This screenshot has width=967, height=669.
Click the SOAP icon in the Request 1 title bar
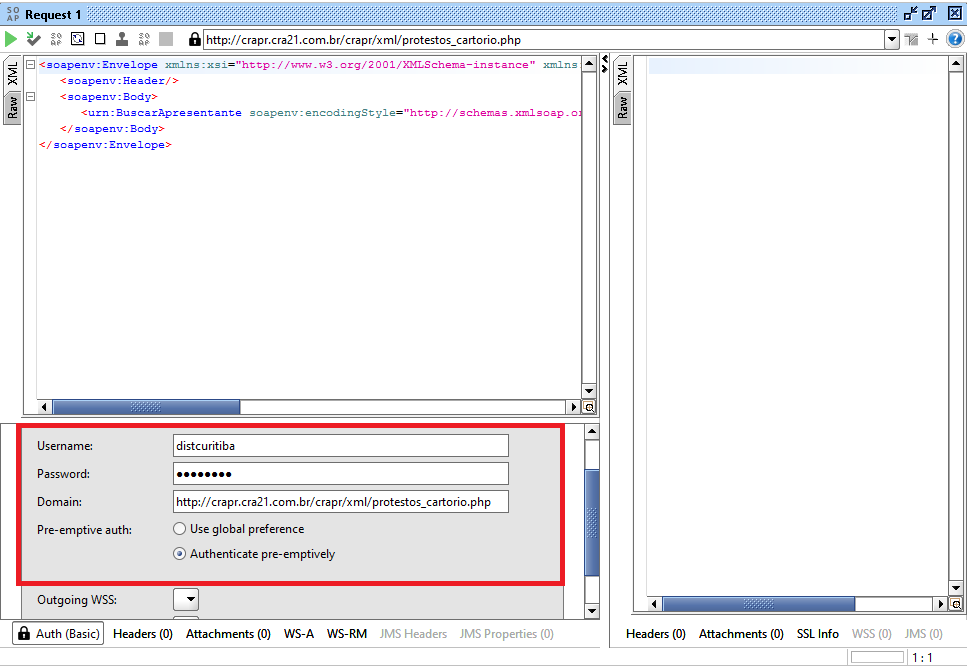click(12, 14)
